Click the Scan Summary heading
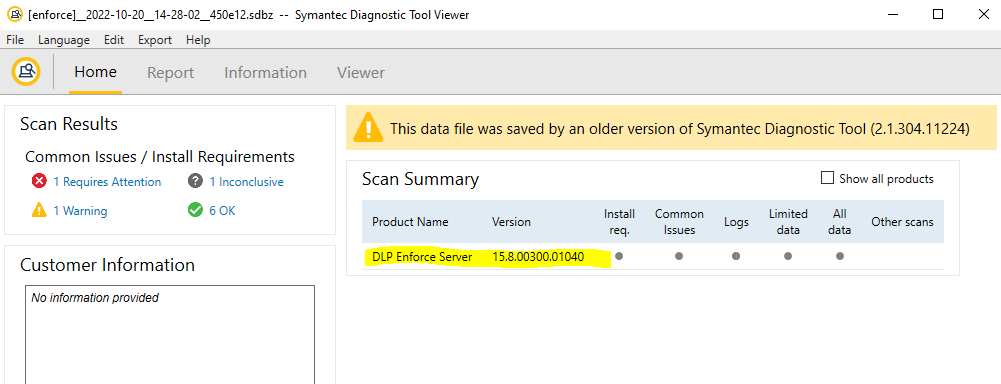1001x384 pixels. click(420, 179)
